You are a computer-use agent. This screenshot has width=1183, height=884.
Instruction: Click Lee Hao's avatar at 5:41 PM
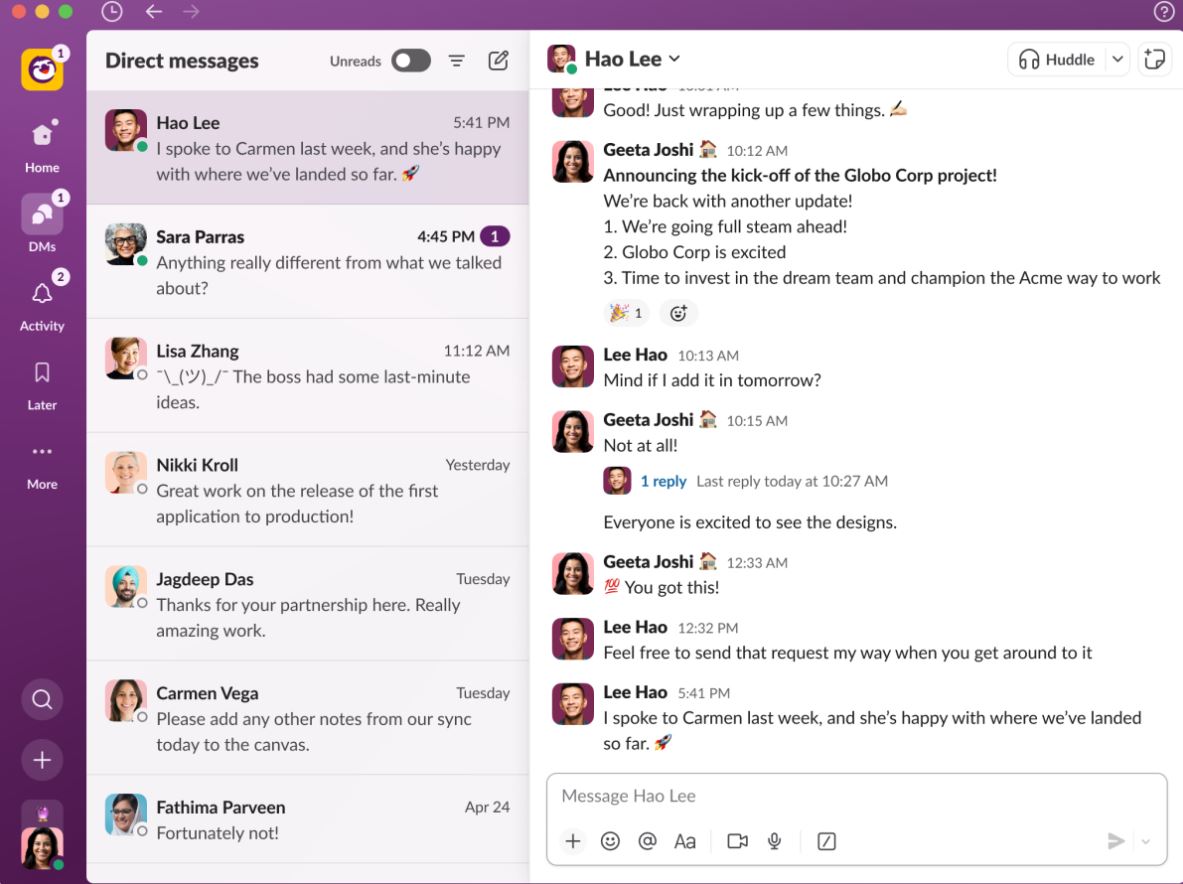[x=573, y=704]
